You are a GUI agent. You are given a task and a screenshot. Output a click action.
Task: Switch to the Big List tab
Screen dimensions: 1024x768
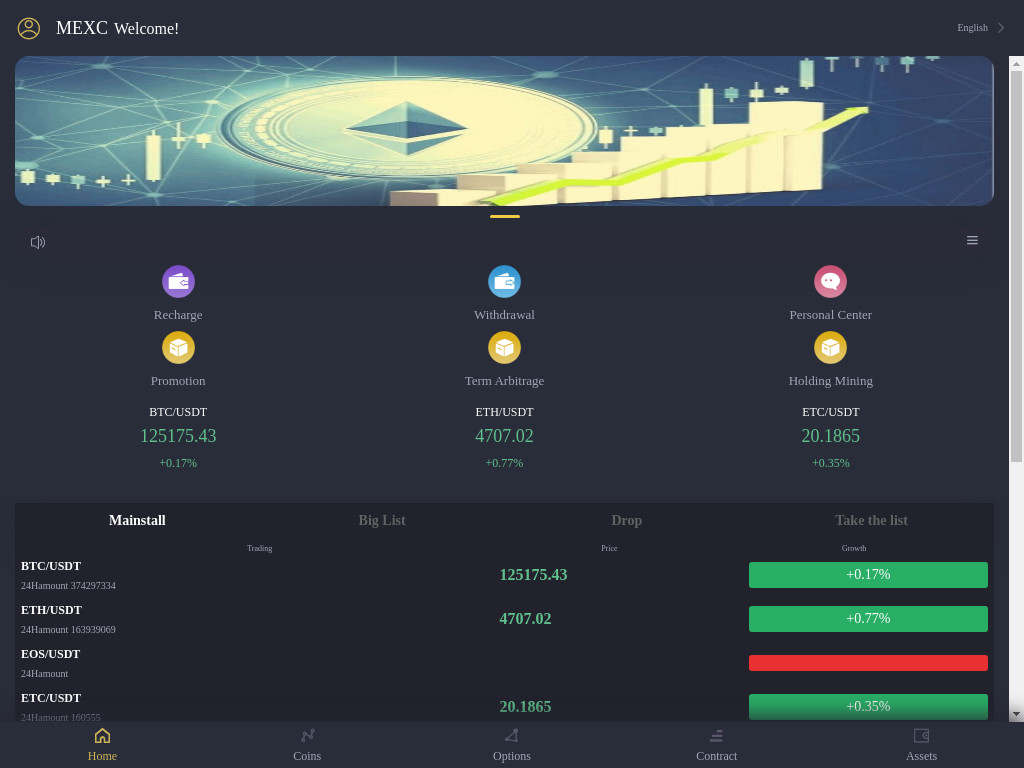coord(382,520)
